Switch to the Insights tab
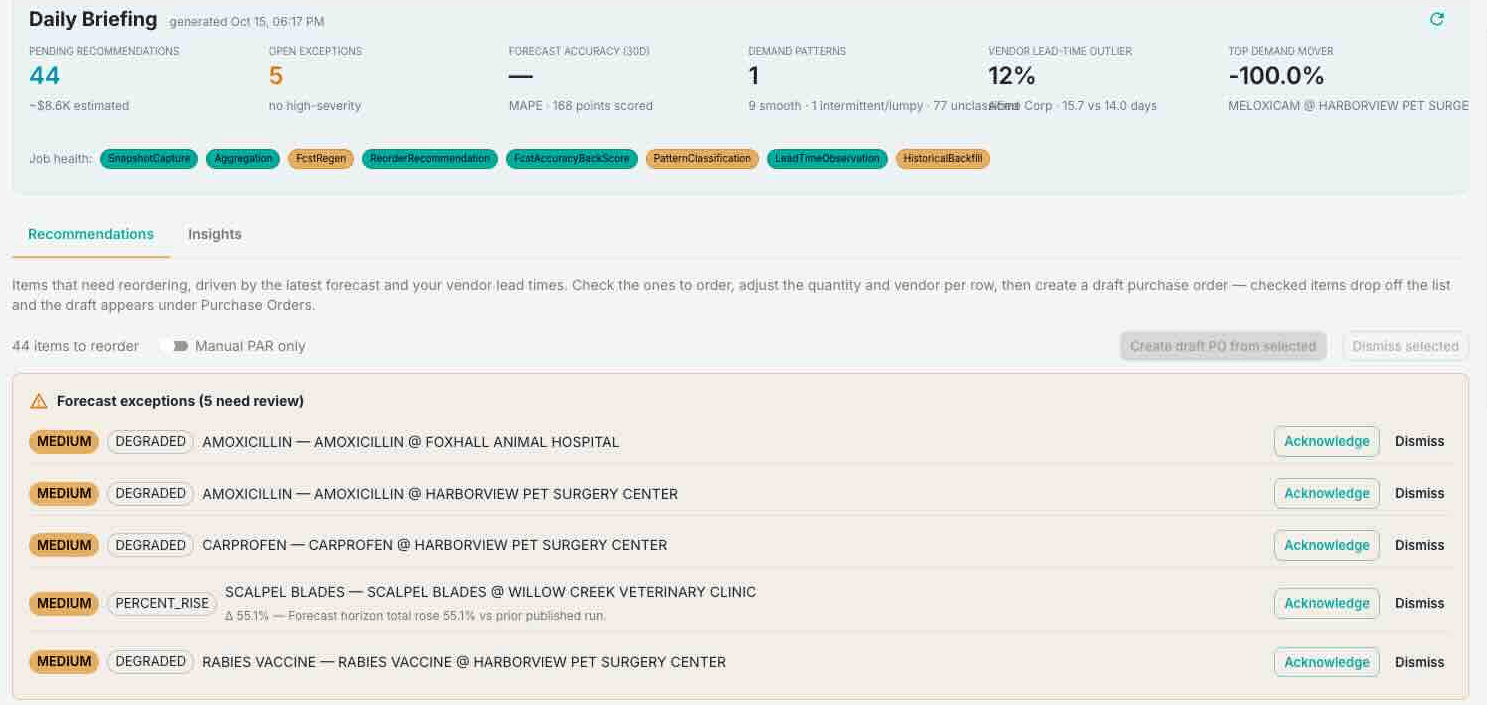 (215, 234)
